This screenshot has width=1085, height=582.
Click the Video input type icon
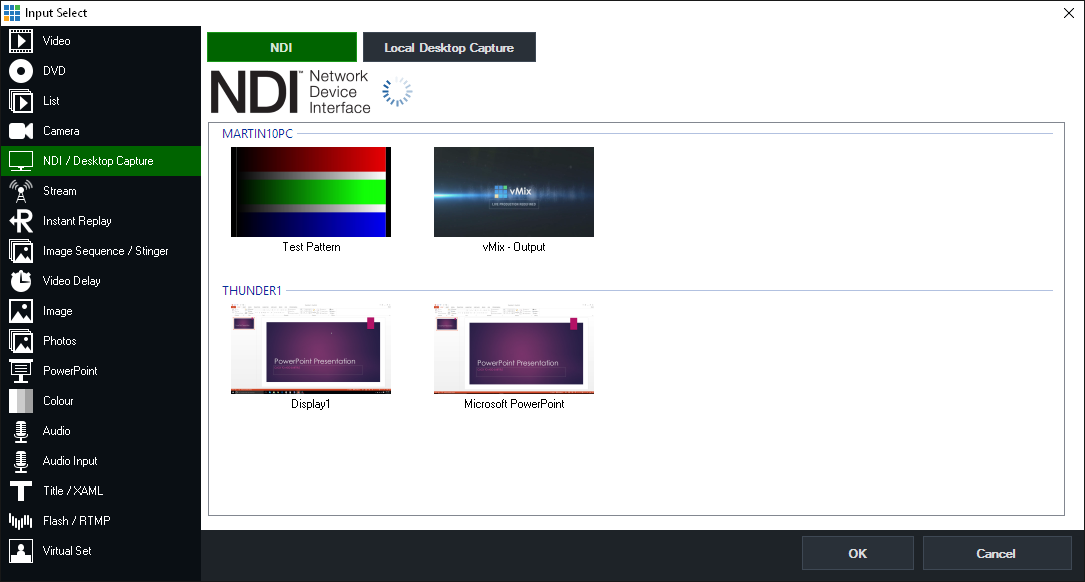21,41
